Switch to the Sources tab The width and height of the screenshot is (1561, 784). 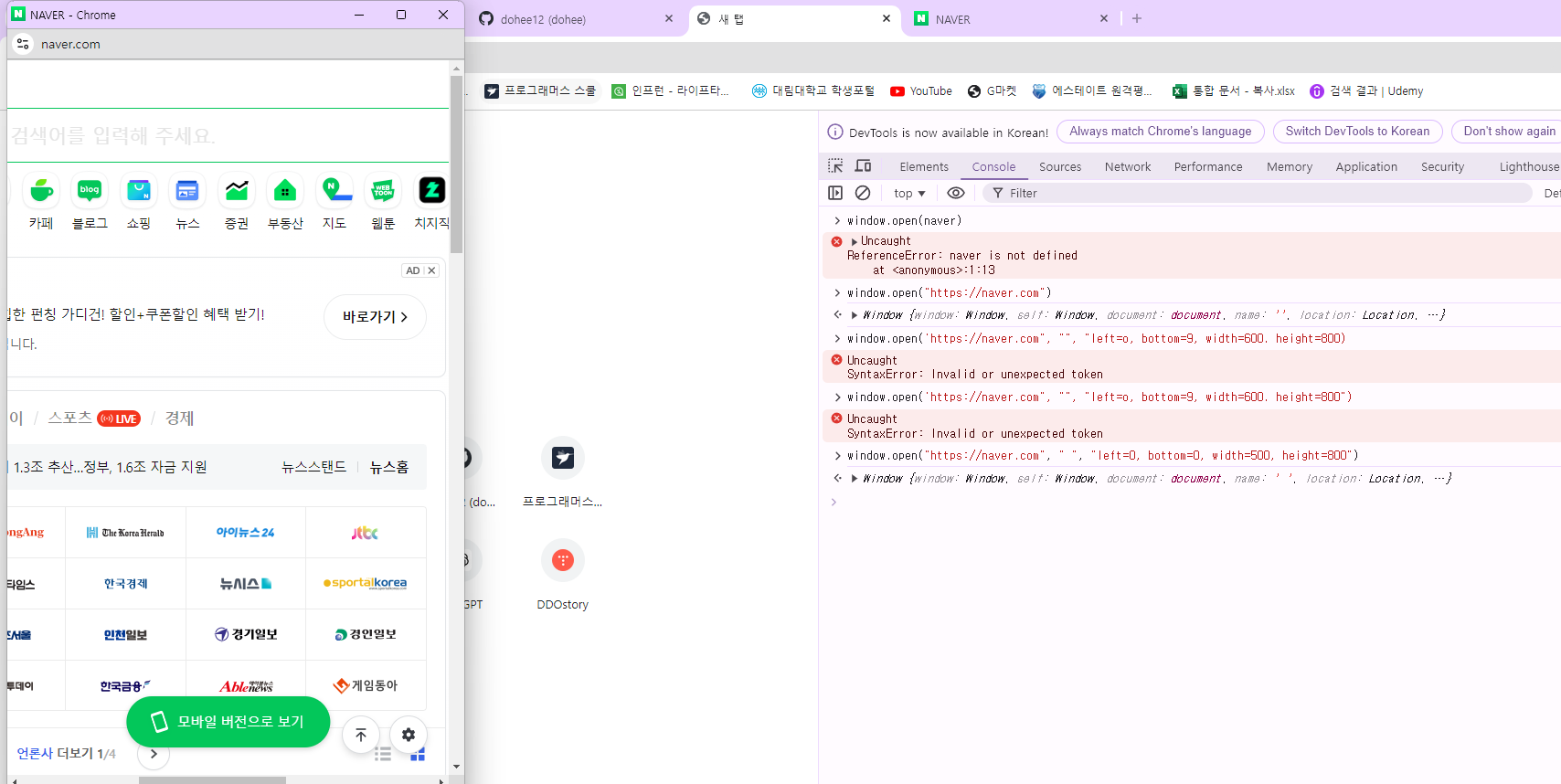tap(1060, 166)
